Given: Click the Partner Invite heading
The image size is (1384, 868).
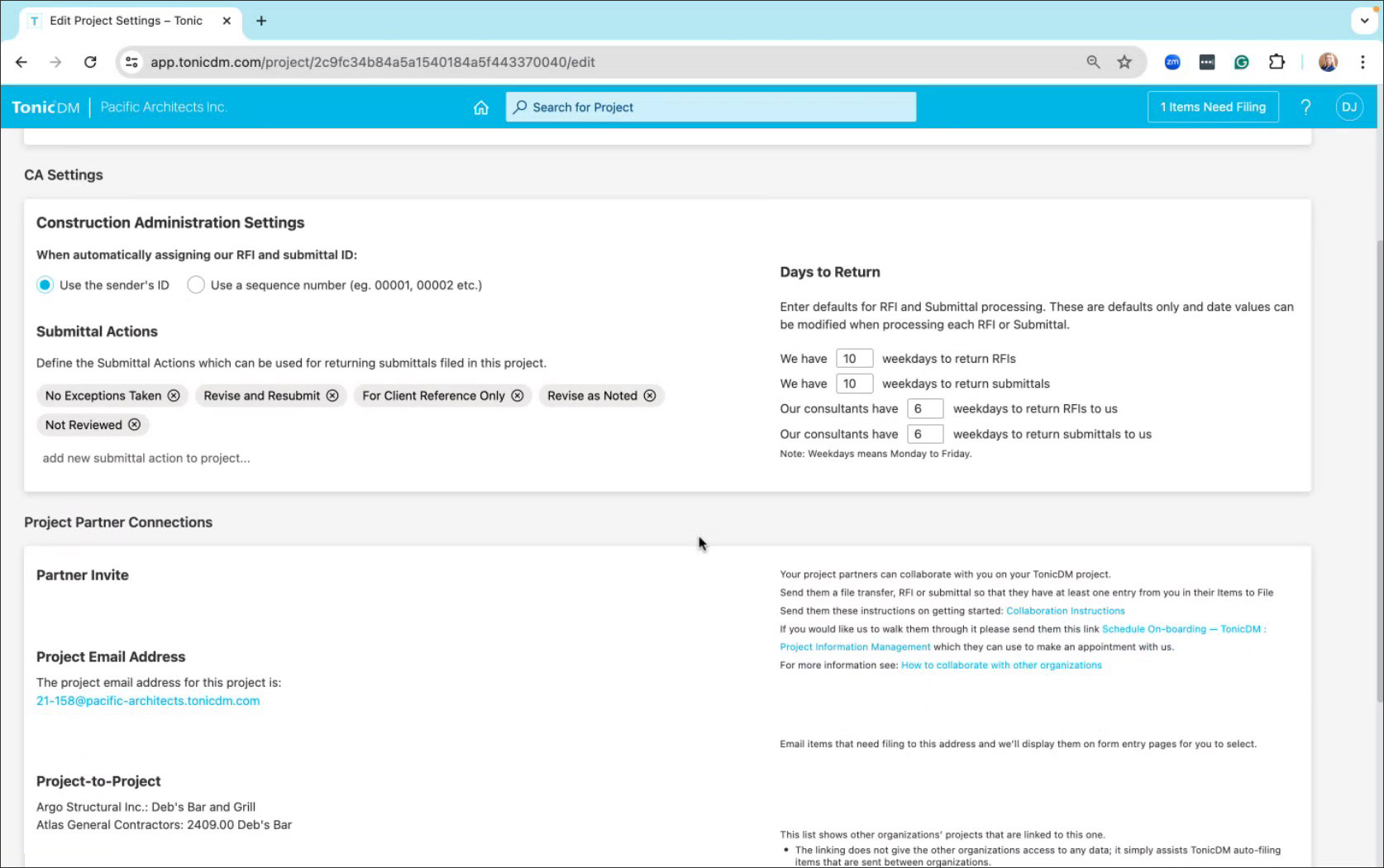Looking at the screenshot, I should [x=83, y=575].
